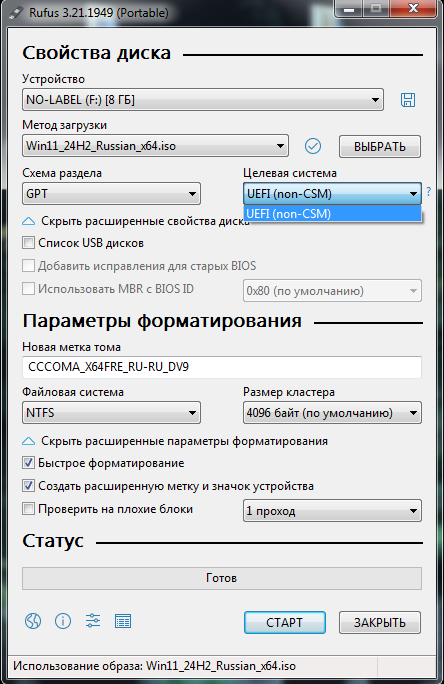Minimize the Rufus window
Screen dimensions: 444x684
tap(348, 10)
